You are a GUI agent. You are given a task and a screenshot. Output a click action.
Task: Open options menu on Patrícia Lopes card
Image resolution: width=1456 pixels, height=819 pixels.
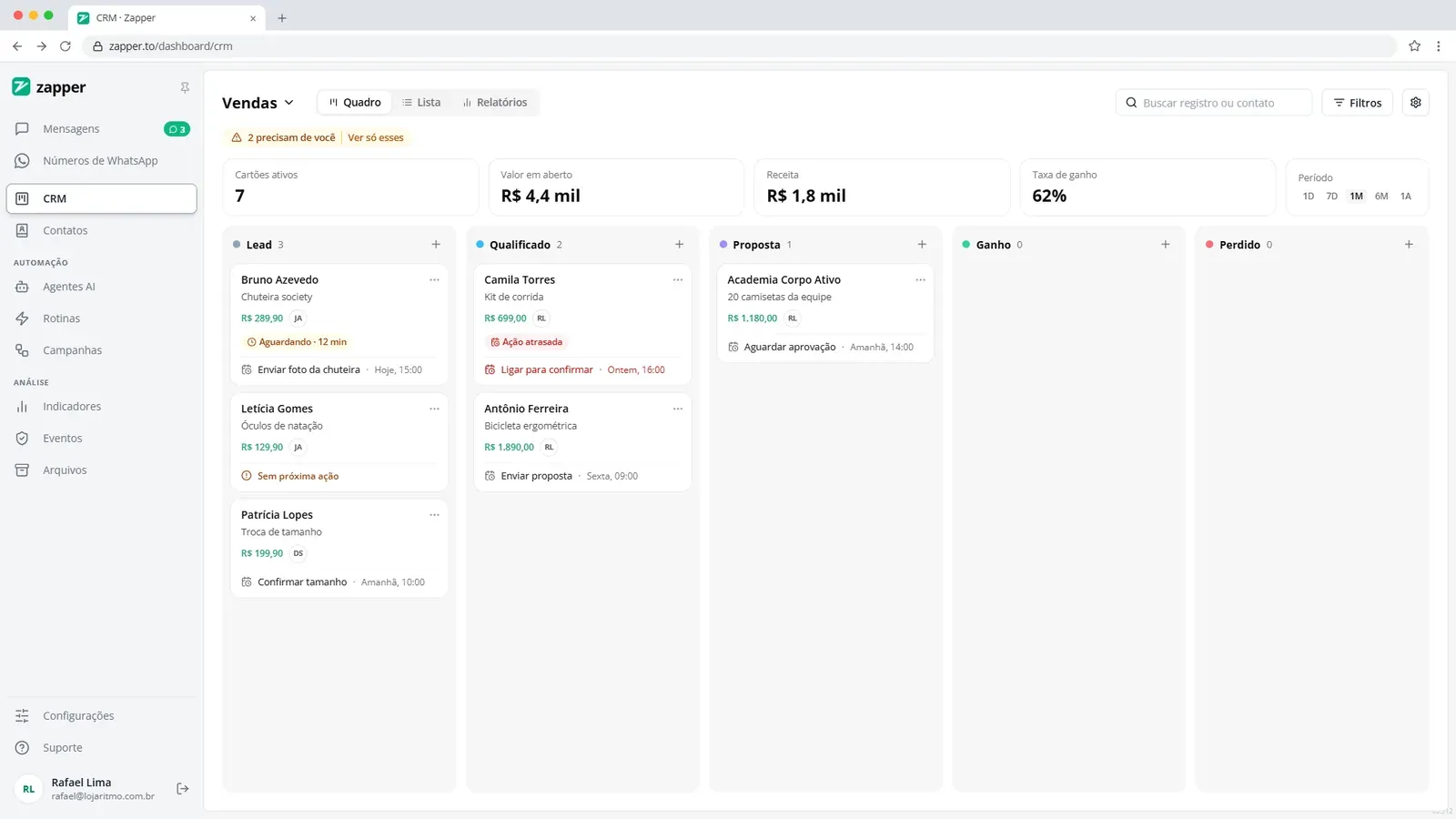(x=434, y=515)
